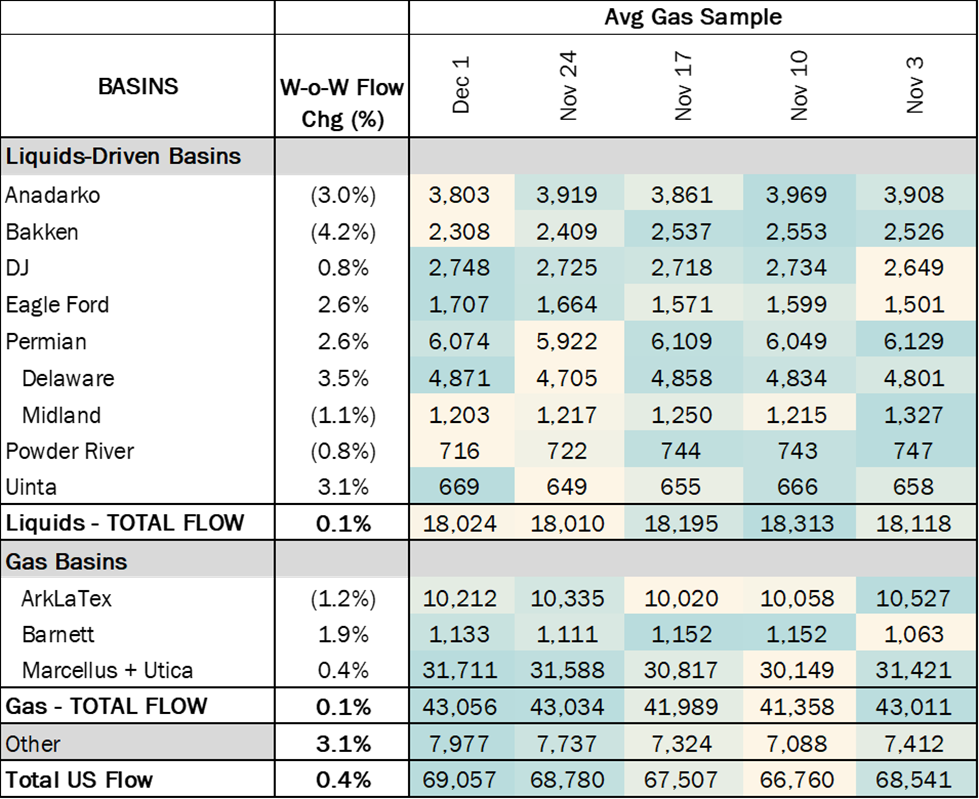The height and width of the screenshot is (799, 979).
Task: Click the Nov 10 column header
Action: (798, 86)
